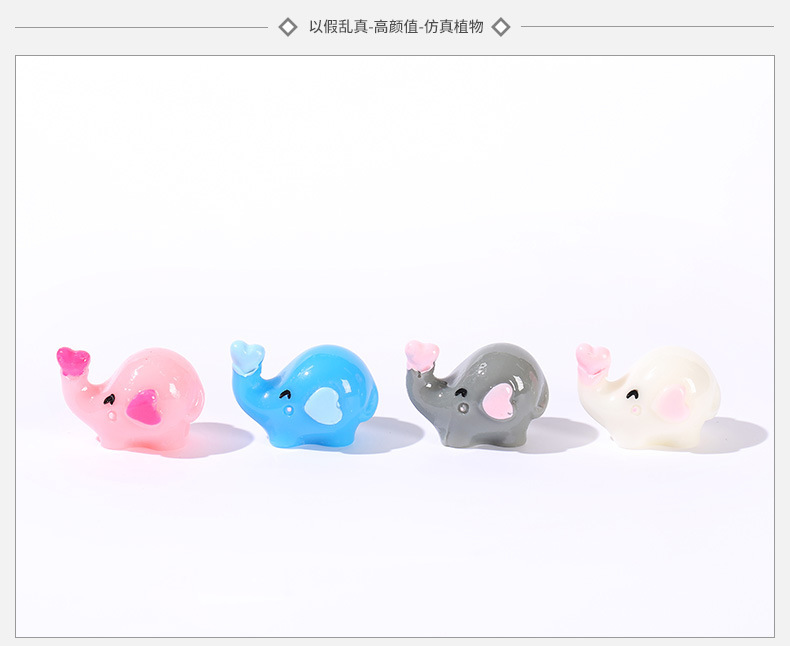Click the smiling eye of the blue elephant
This screenshot has width=790, height=646.
point(285,394)
